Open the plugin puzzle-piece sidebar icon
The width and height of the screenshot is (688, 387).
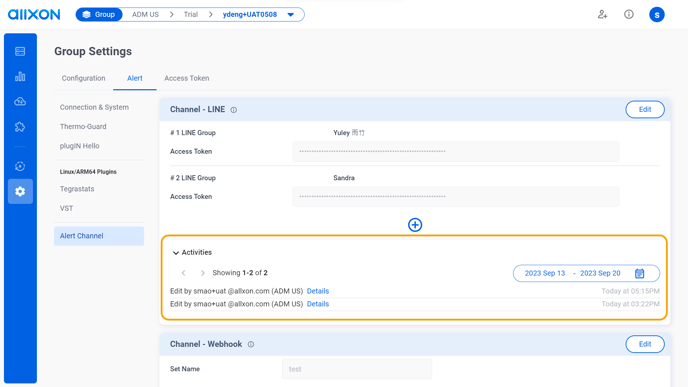click(20, 127)
